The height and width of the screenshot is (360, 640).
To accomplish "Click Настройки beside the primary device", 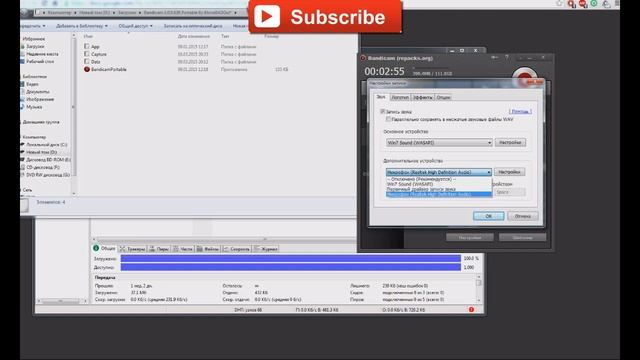I will coord(510,142).
